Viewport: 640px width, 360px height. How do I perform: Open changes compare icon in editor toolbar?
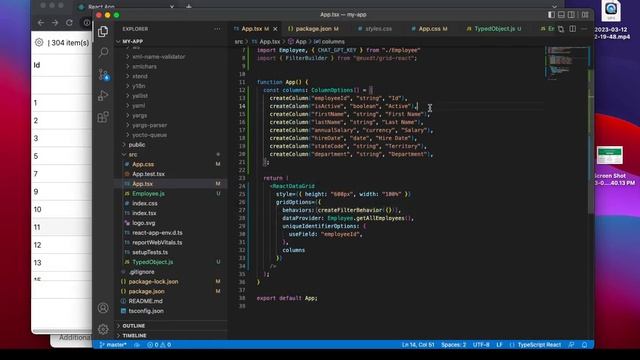tap(561, 29)
